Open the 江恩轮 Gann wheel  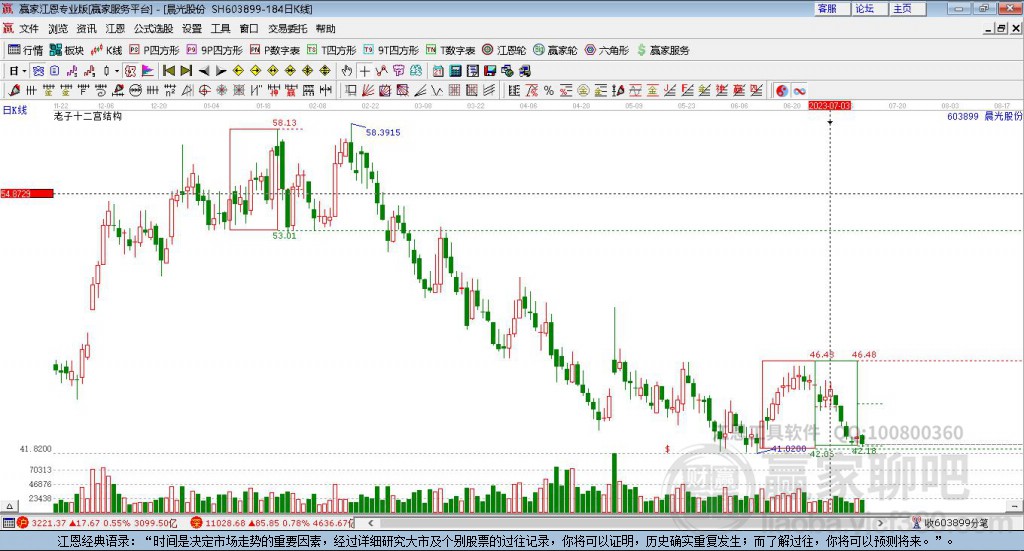(x=504, y=50)
